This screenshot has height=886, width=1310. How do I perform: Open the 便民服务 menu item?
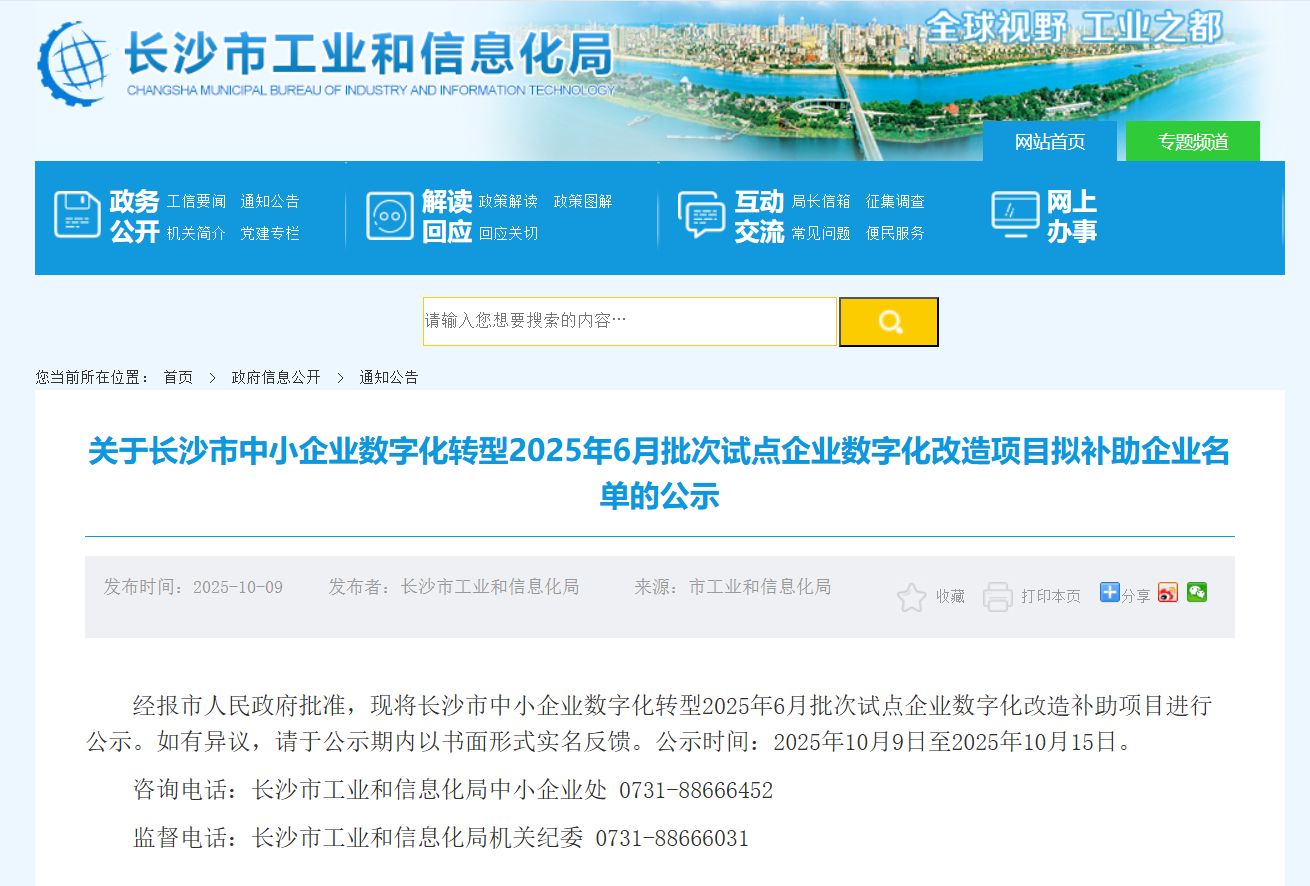pyautogui.click(x=895, y=233)
